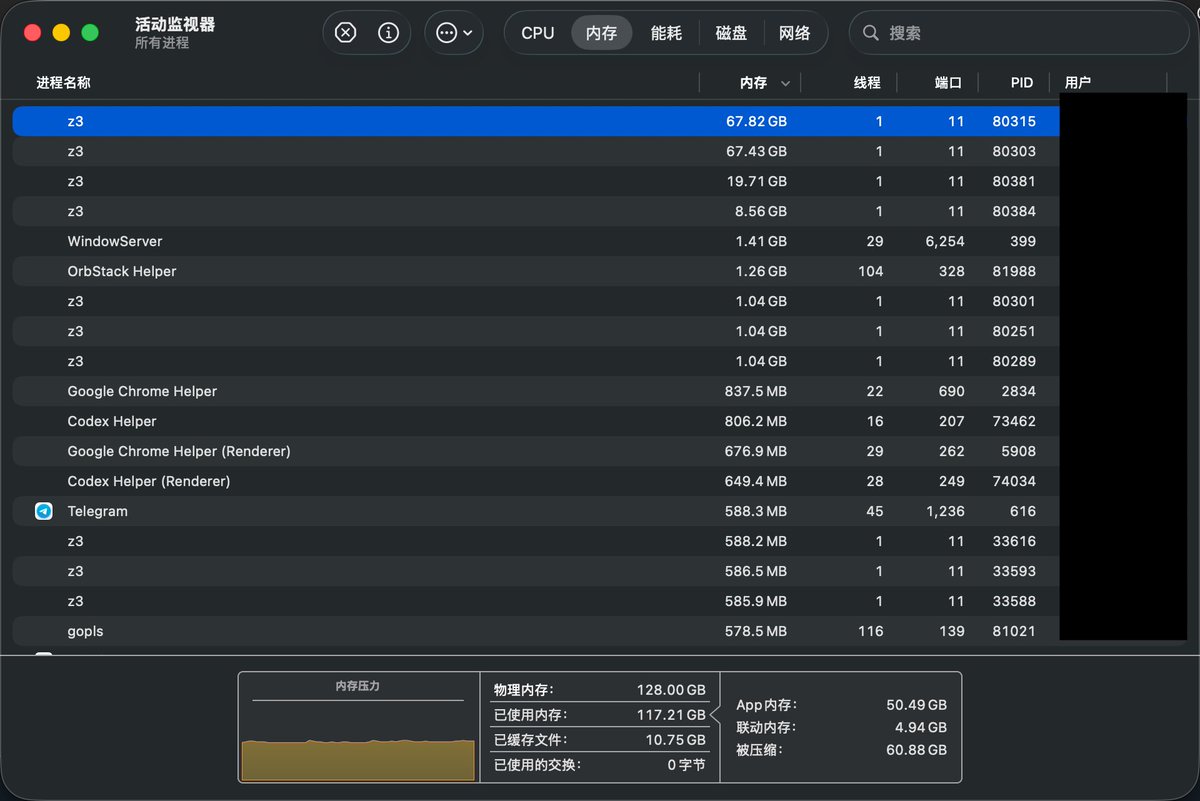Sort by PID column header

pos(1022,83)
